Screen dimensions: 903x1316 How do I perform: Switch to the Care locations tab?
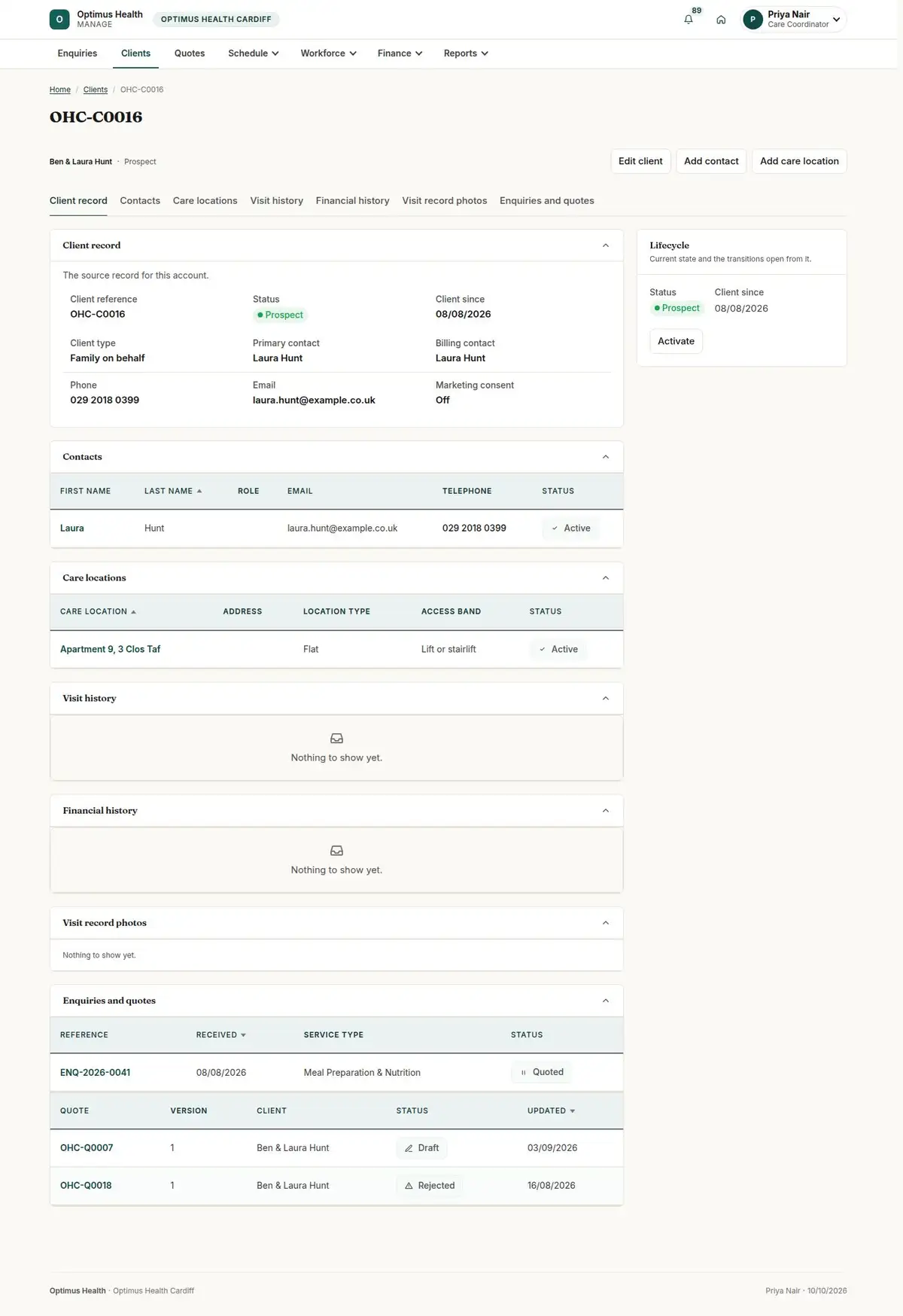[x=205, y=201]
